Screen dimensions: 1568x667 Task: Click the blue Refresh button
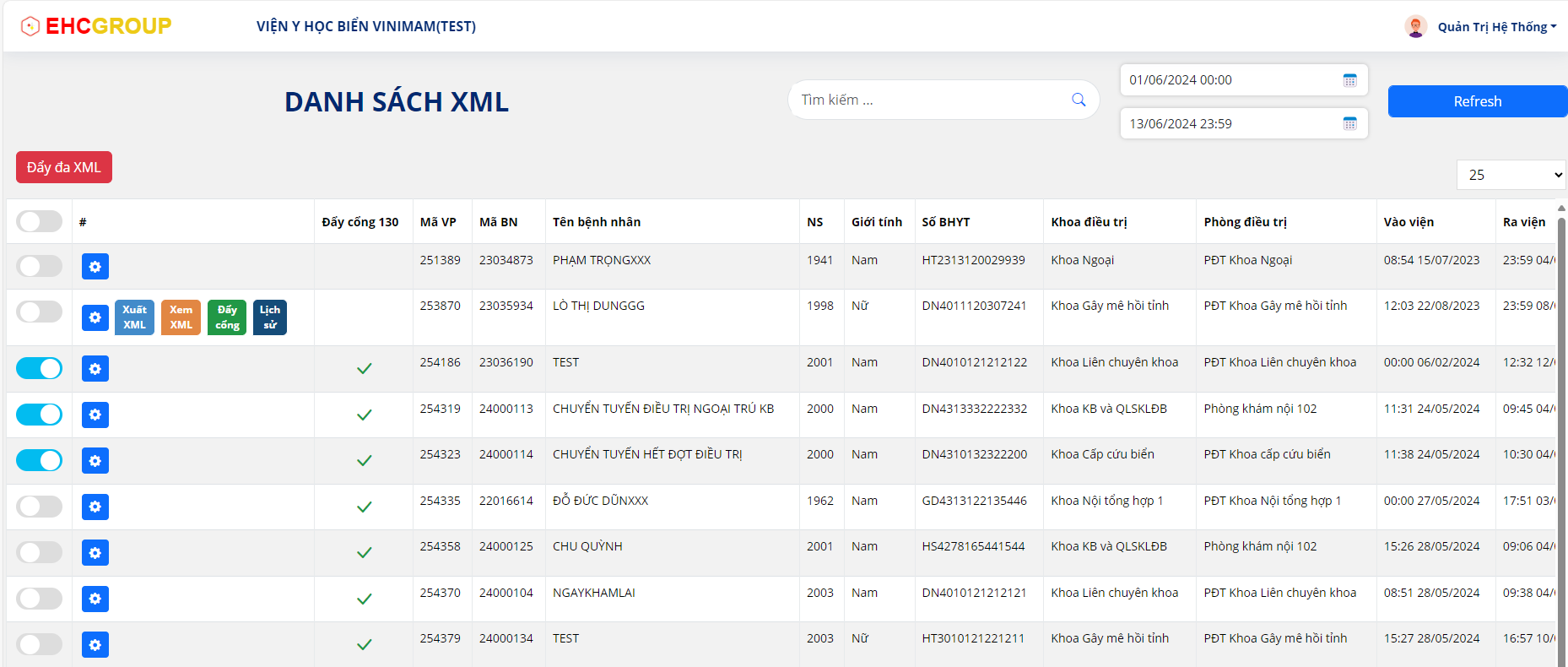[x=1477, y=101]
